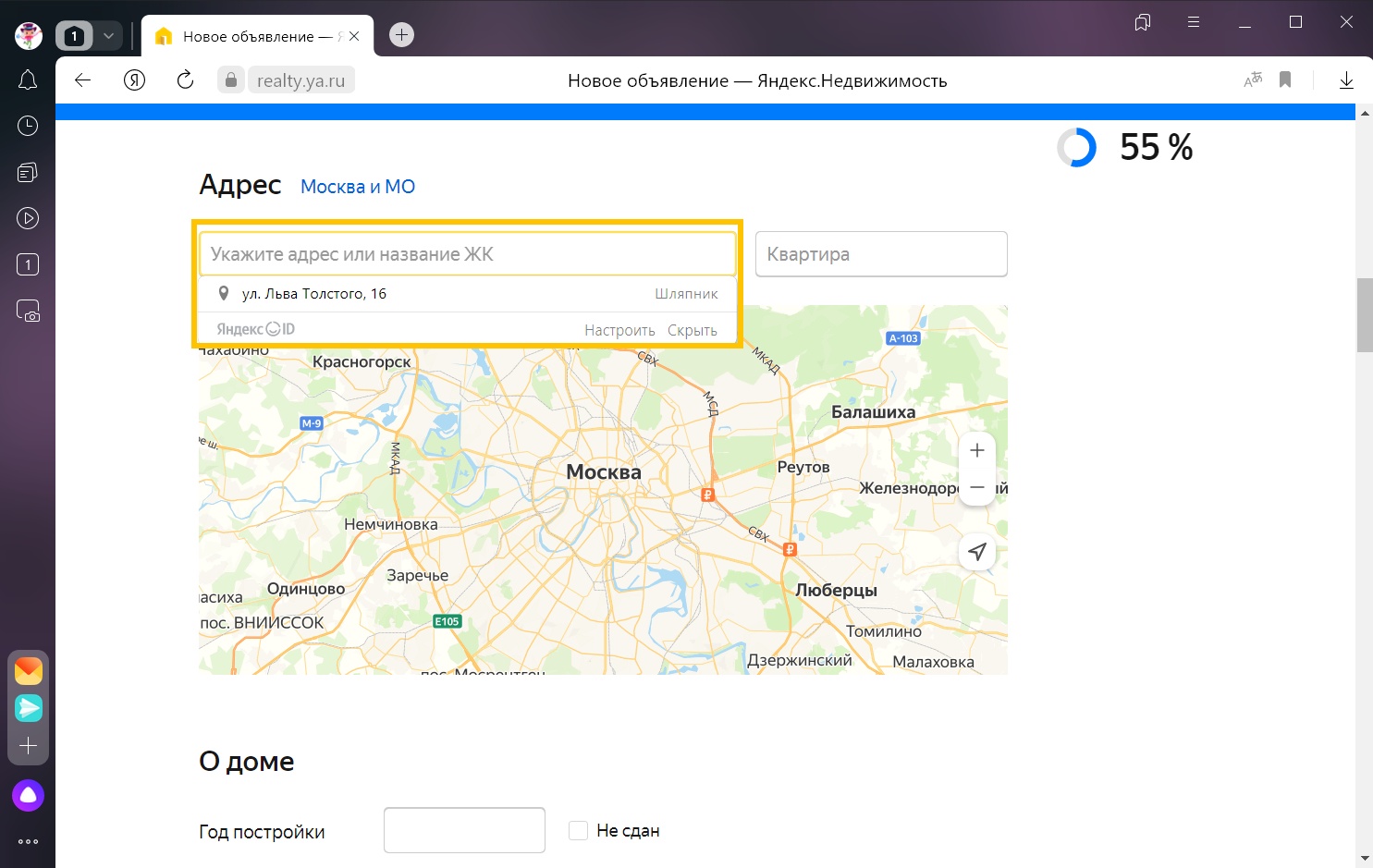
Task: Click Одинцово label on the map
Action: [306, 589]
